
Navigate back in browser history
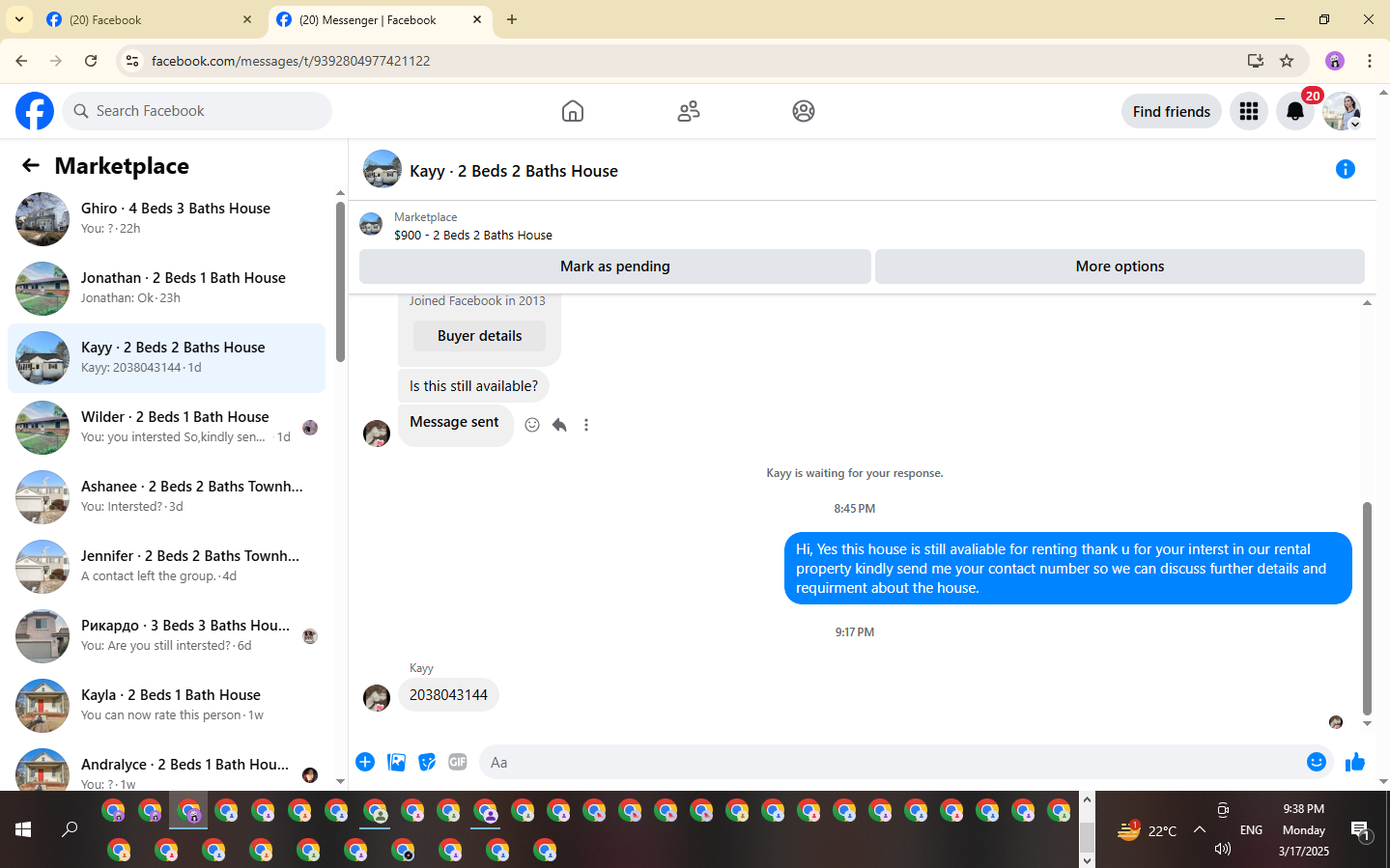[21, 61]
